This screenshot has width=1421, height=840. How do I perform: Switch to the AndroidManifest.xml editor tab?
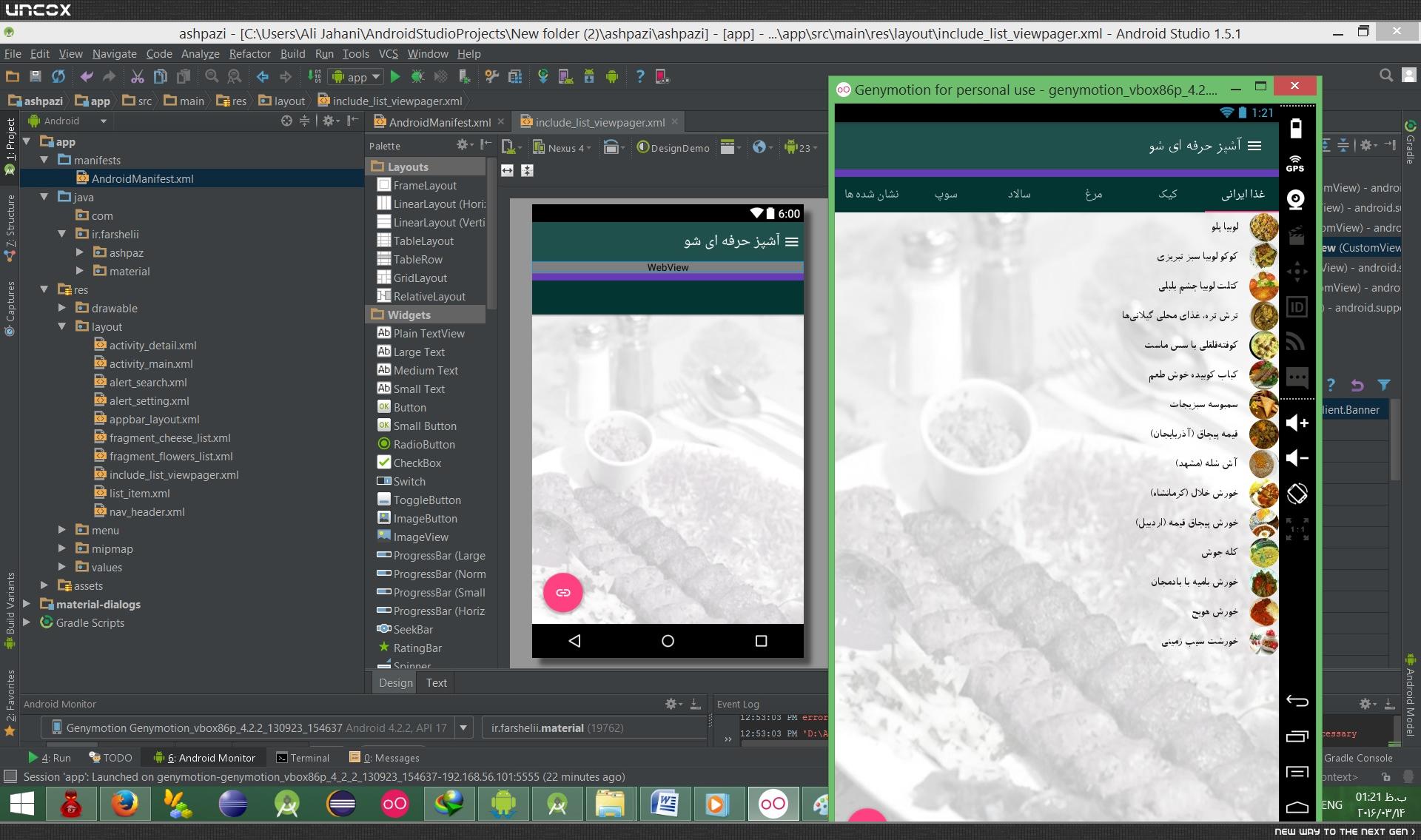tap(439, 122)
